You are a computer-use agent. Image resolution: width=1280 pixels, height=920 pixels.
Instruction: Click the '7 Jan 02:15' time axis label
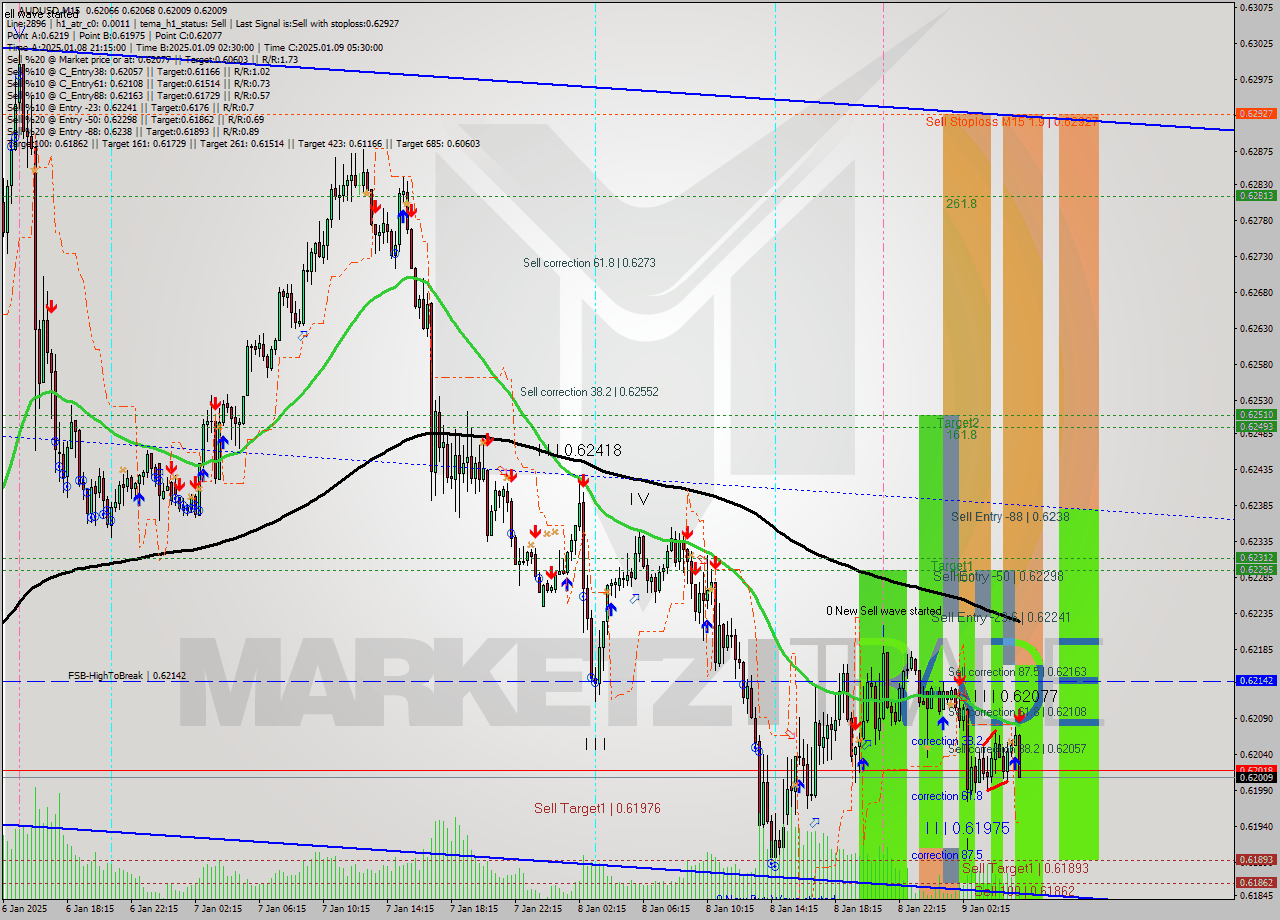click(218, 910)
